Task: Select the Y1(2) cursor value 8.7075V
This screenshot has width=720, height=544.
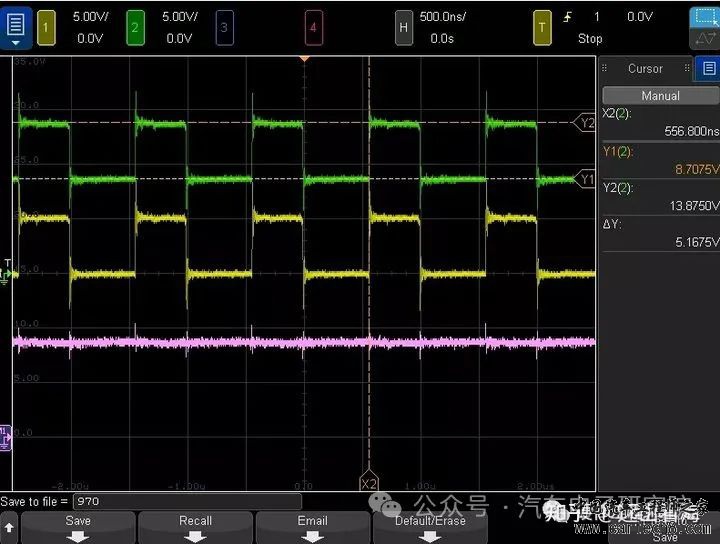Action: point(697,169)
